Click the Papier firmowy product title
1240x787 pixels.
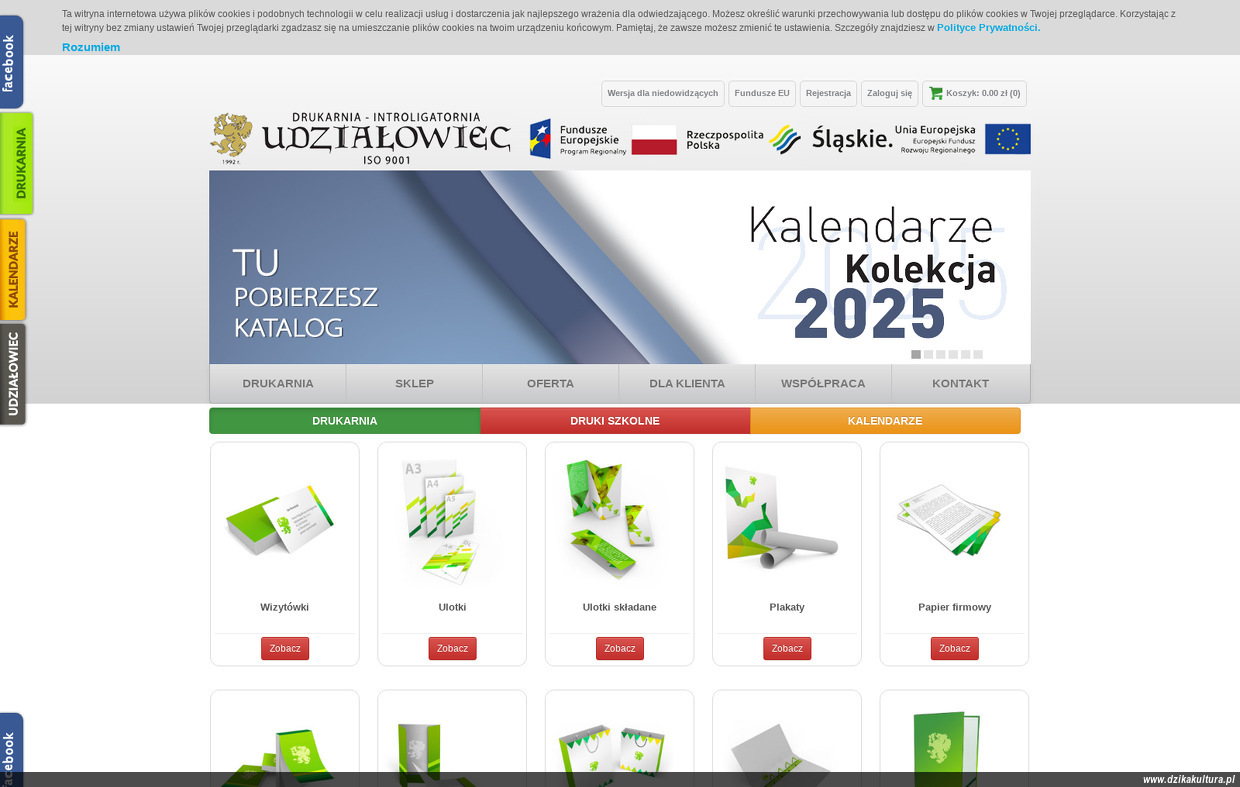[954, 607]
